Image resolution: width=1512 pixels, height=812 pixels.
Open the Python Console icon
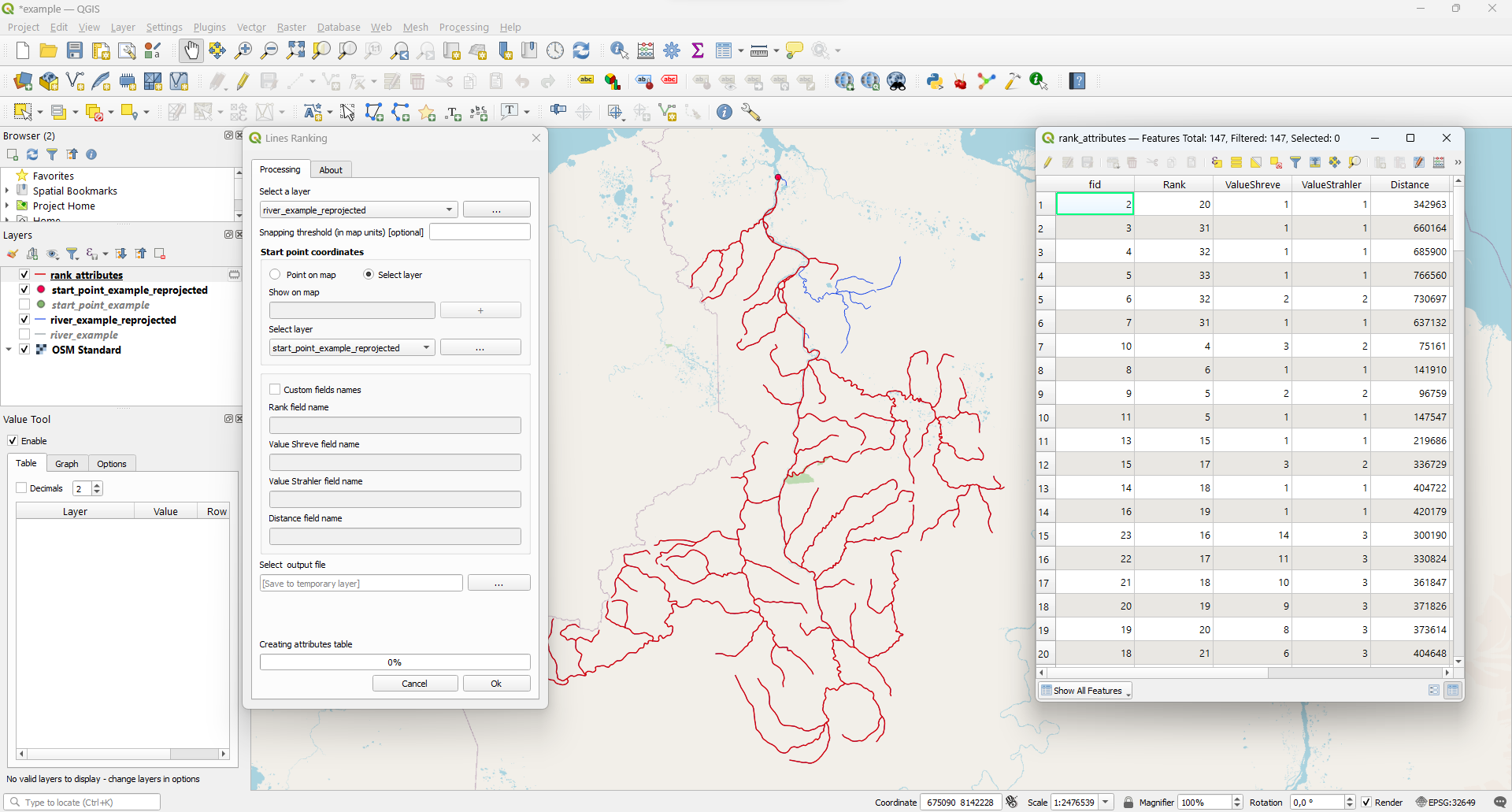(935, 82)
